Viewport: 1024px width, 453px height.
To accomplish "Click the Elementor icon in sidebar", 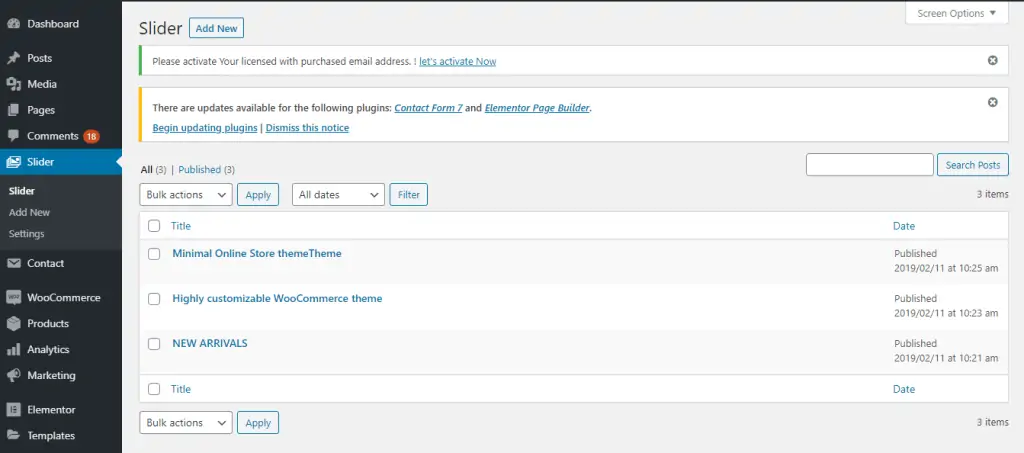I will coord(13,410).
